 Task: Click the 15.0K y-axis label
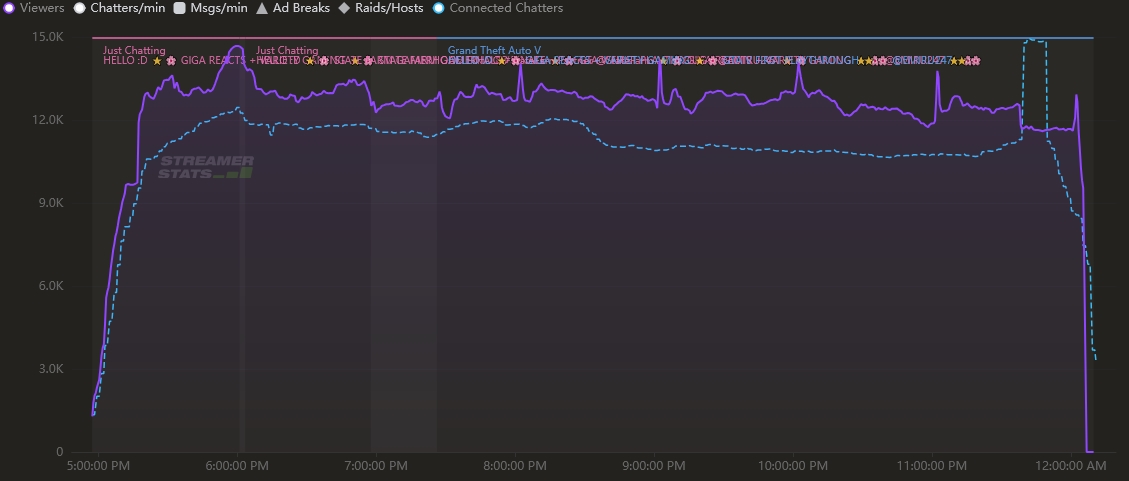(x=48, y=37)
